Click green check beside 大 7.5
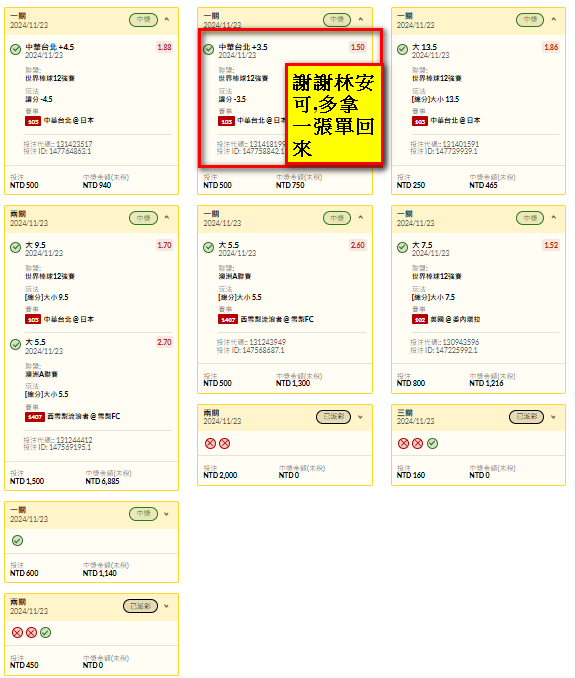This screenshot has width=576, height=678. coord(402,247)
